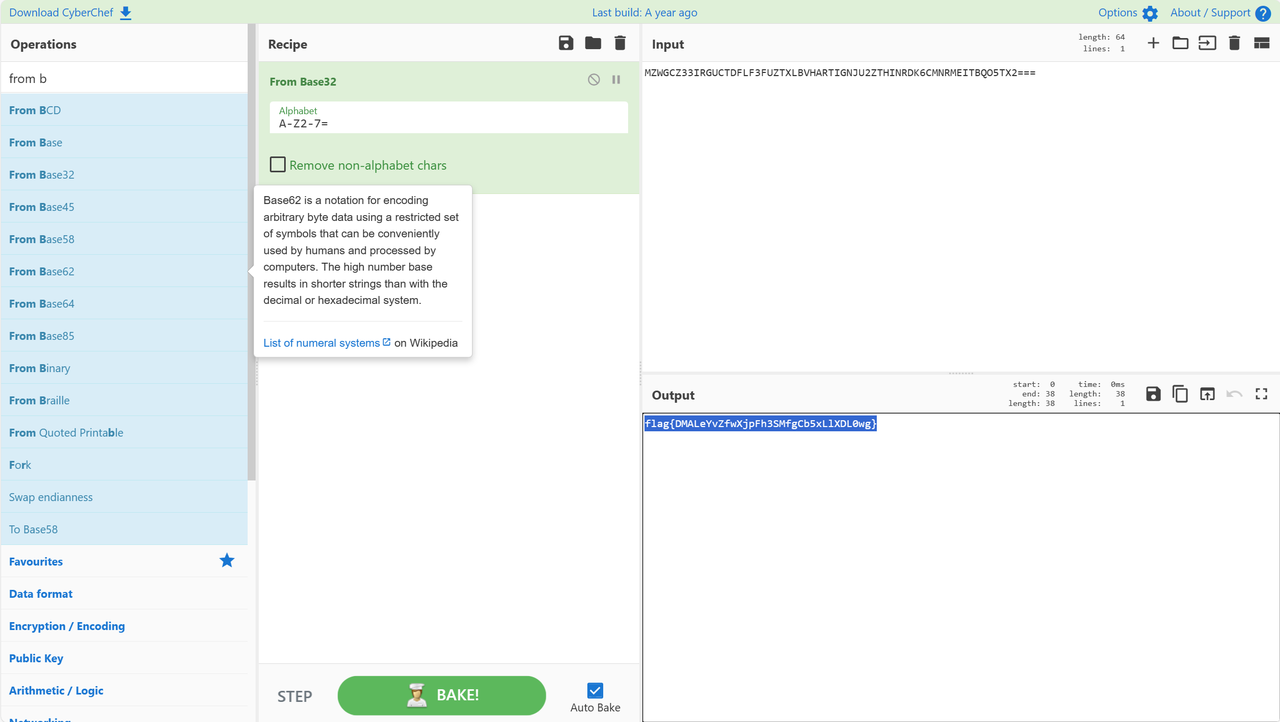Reset input pane layout
This screenshot has width=1280, height=722.
[x=1261, y=43]
